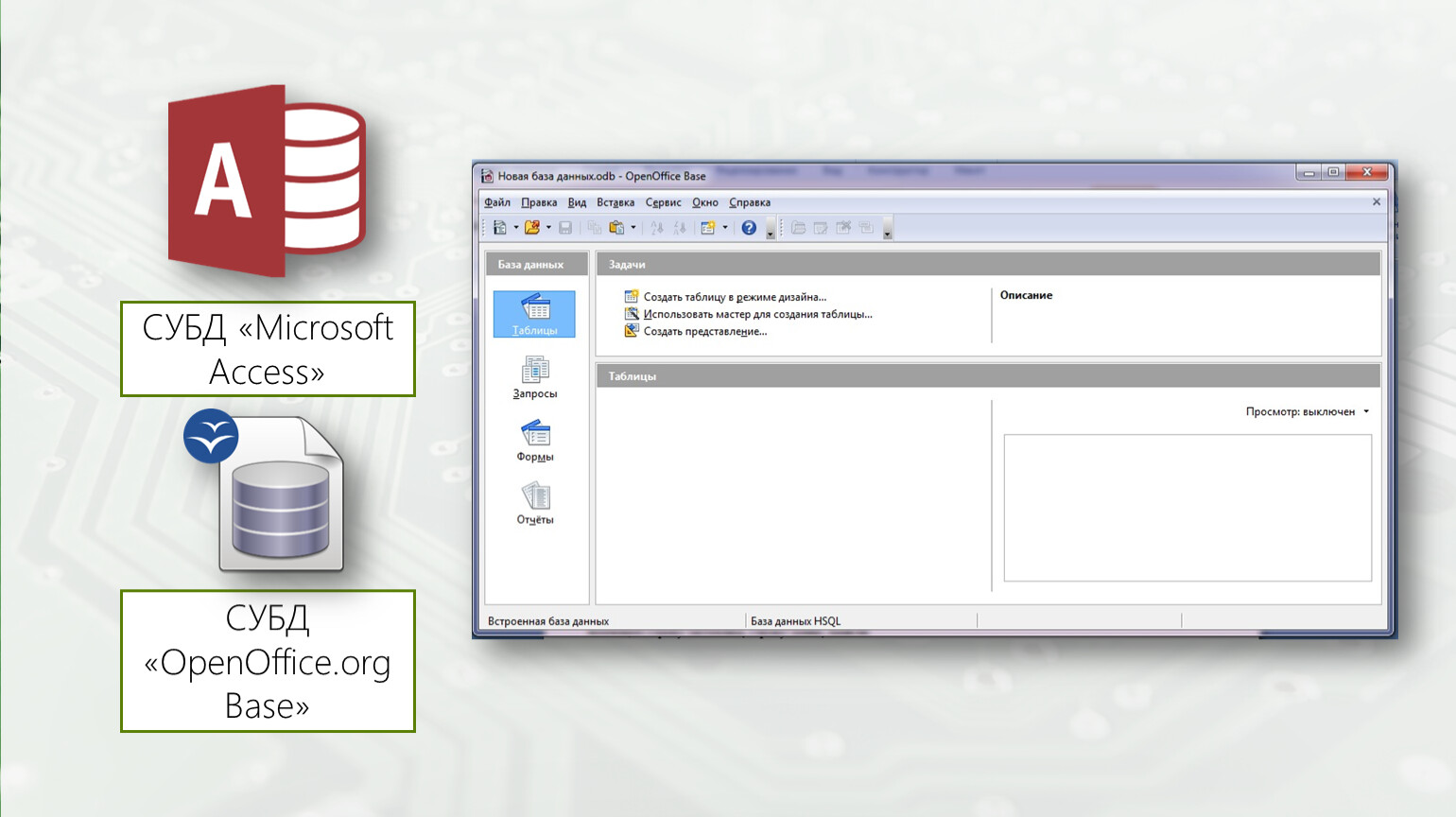Open the Правка menu
1456x817 pixels.
[539, 202]
